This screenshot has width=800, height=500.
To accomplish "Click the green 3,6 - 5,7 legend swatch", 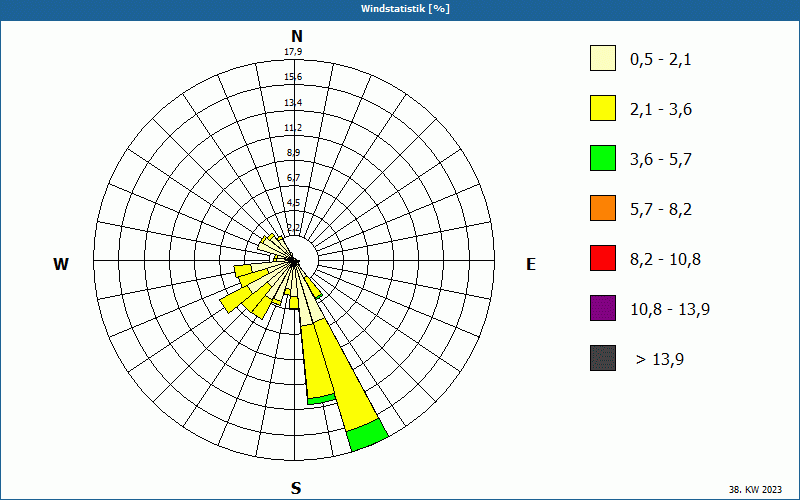I will point(603,158).
